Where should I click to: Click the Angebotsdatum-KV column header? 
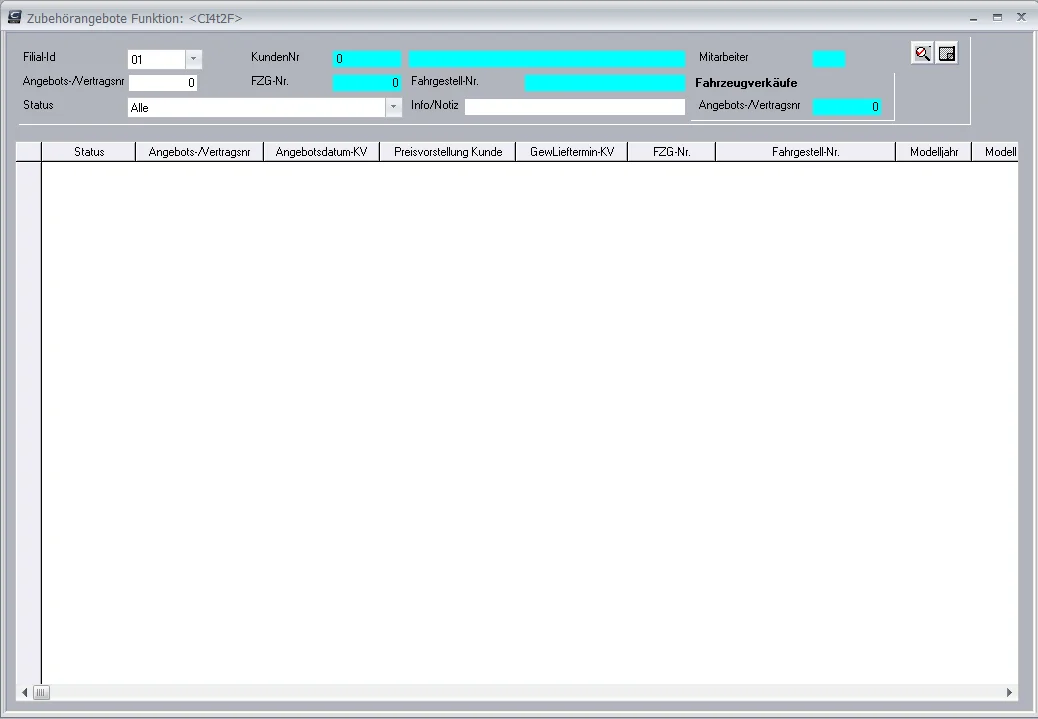click(321, 152)
